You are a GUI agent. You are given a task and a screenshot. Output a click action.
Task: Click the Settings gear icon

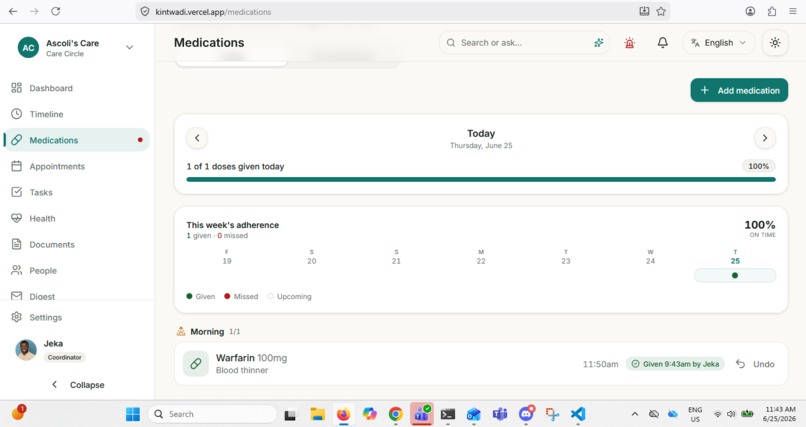tap(16, 317)
